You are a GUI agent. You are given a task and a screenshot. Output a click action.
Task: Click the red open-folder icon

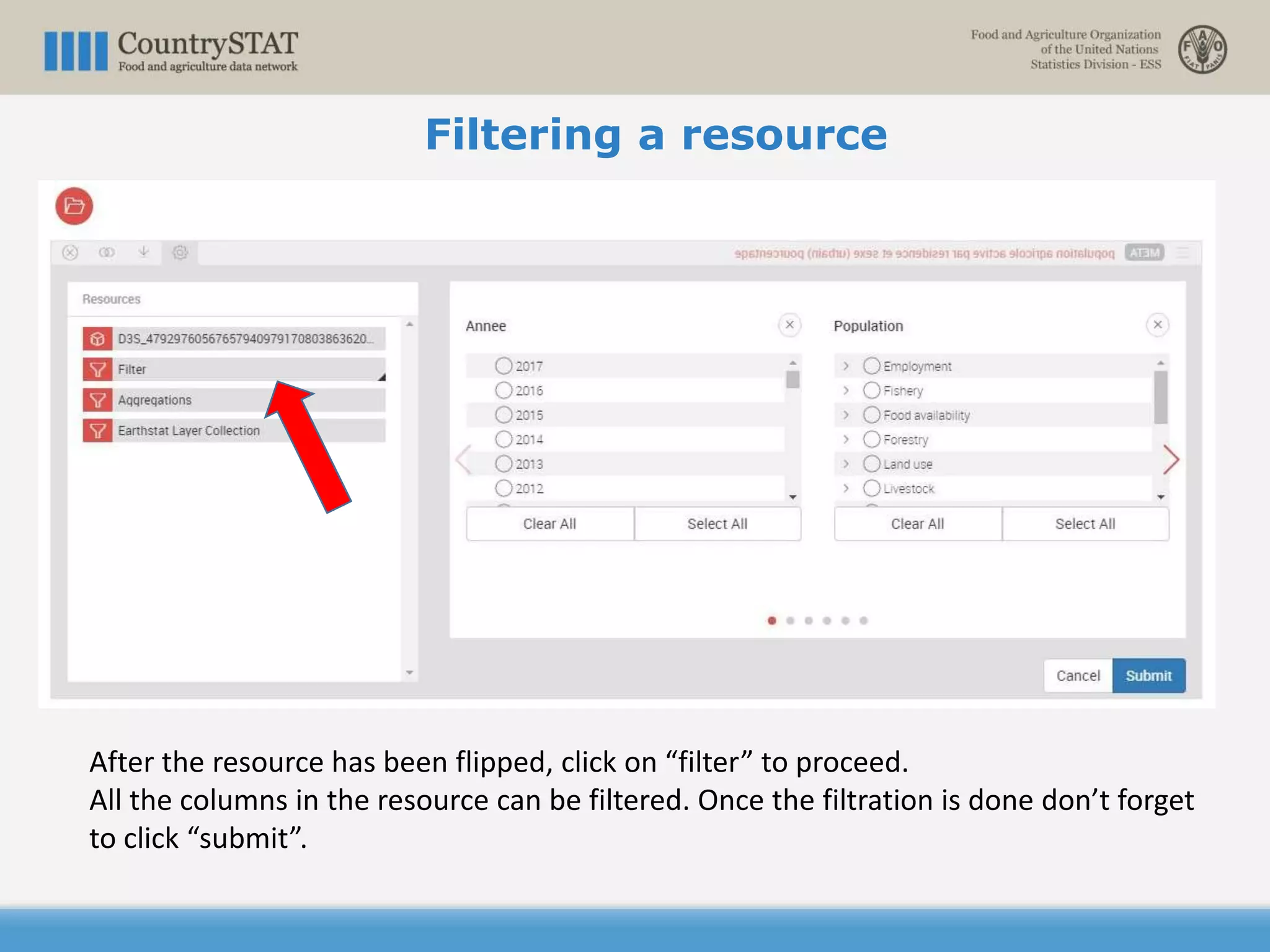74,206
